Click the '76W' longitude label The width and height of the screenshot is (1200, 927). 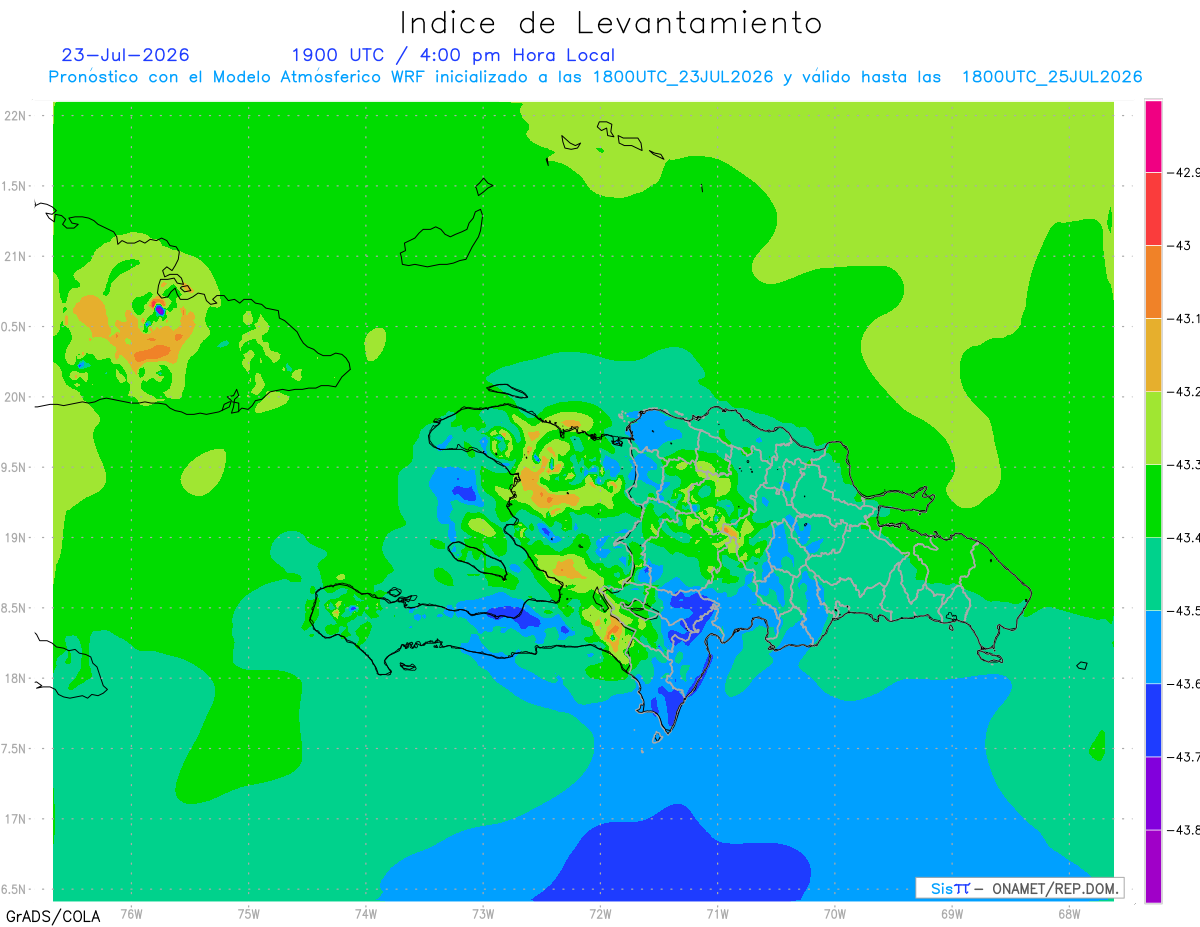coord(131,913)
